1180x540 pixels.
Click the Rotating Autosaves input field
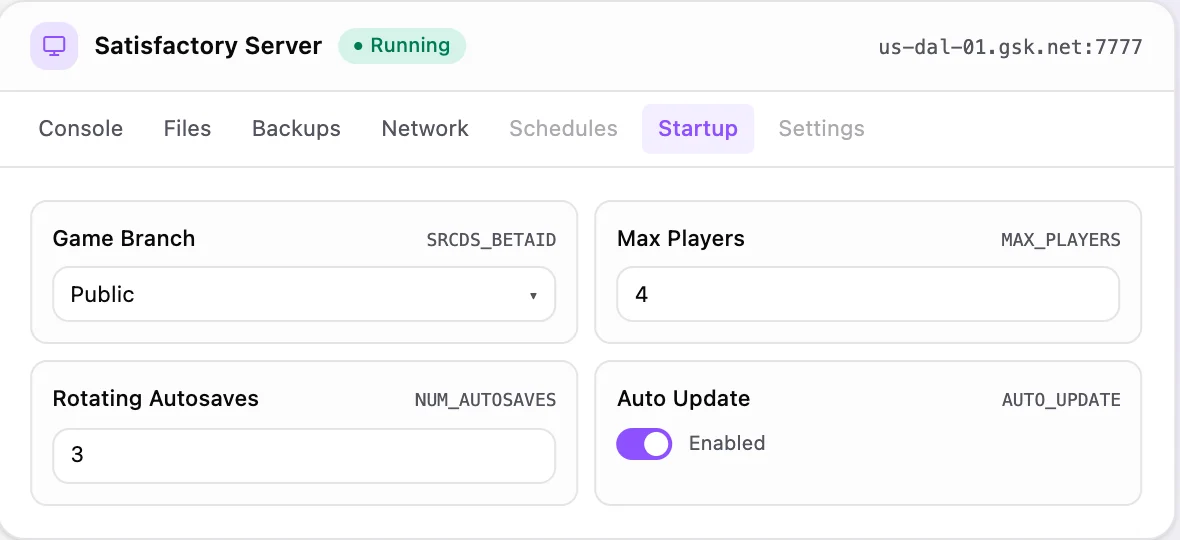click(304, 456)
